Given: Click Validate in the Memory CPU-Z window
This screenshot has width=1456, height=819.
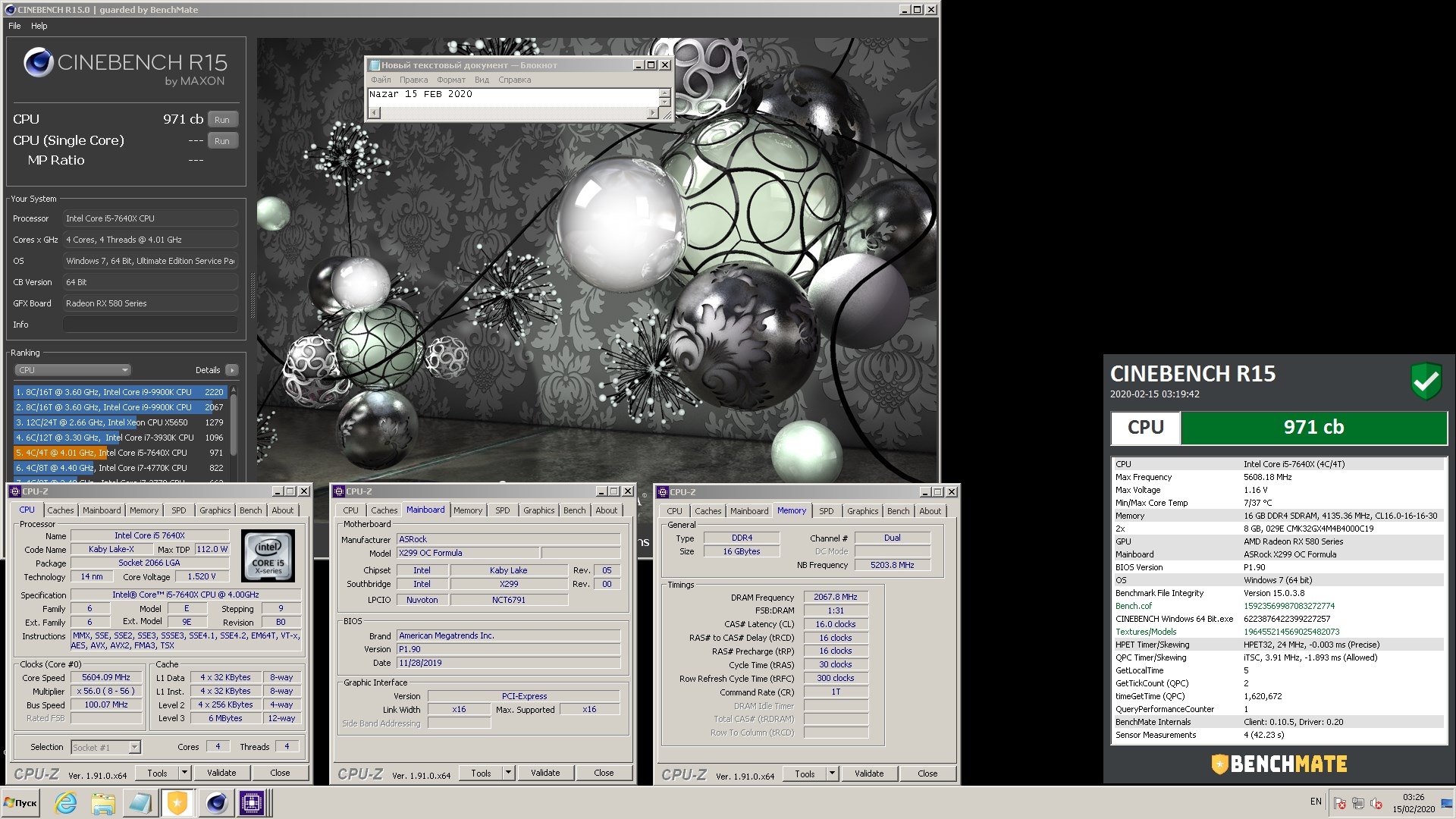Looking at the screenshot, I should 869,773.
